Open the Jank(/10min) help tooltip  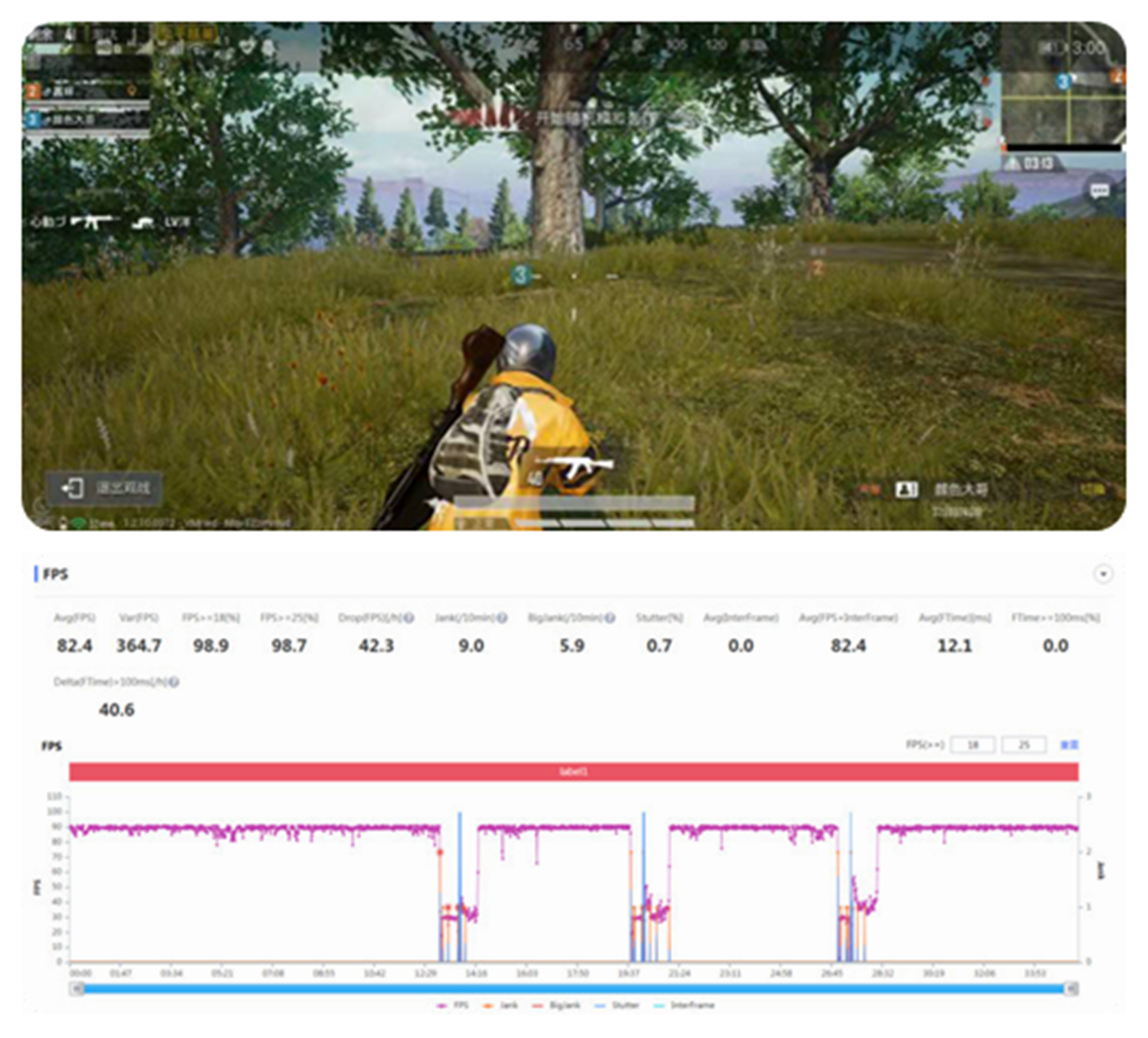pyautogui.click(x=501, y=618)
